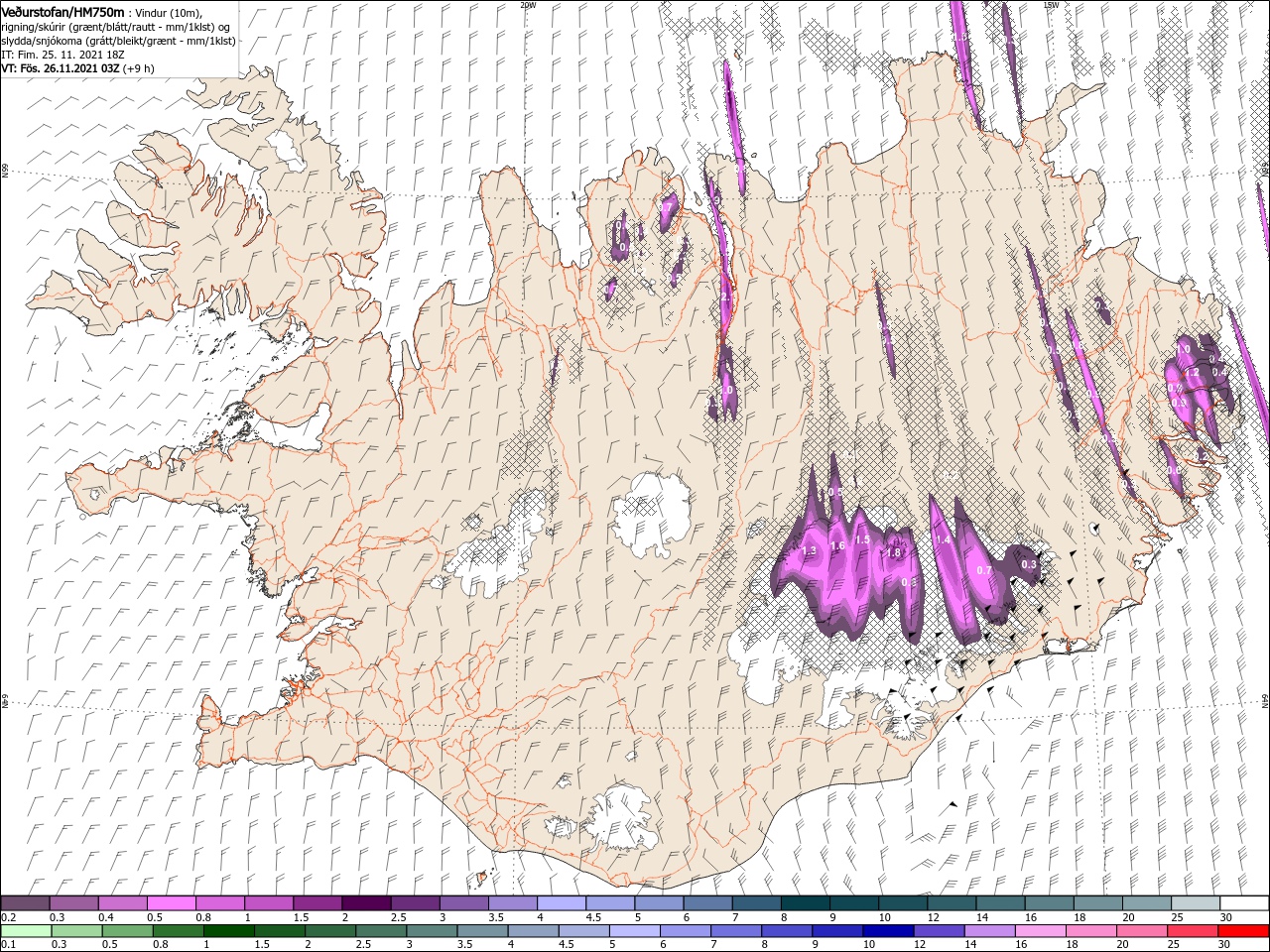1270x952 pixels.
Task: Click the pale lavender 4 swatch in upper legend
Action: pyautogui.click(x=562, y=903)
